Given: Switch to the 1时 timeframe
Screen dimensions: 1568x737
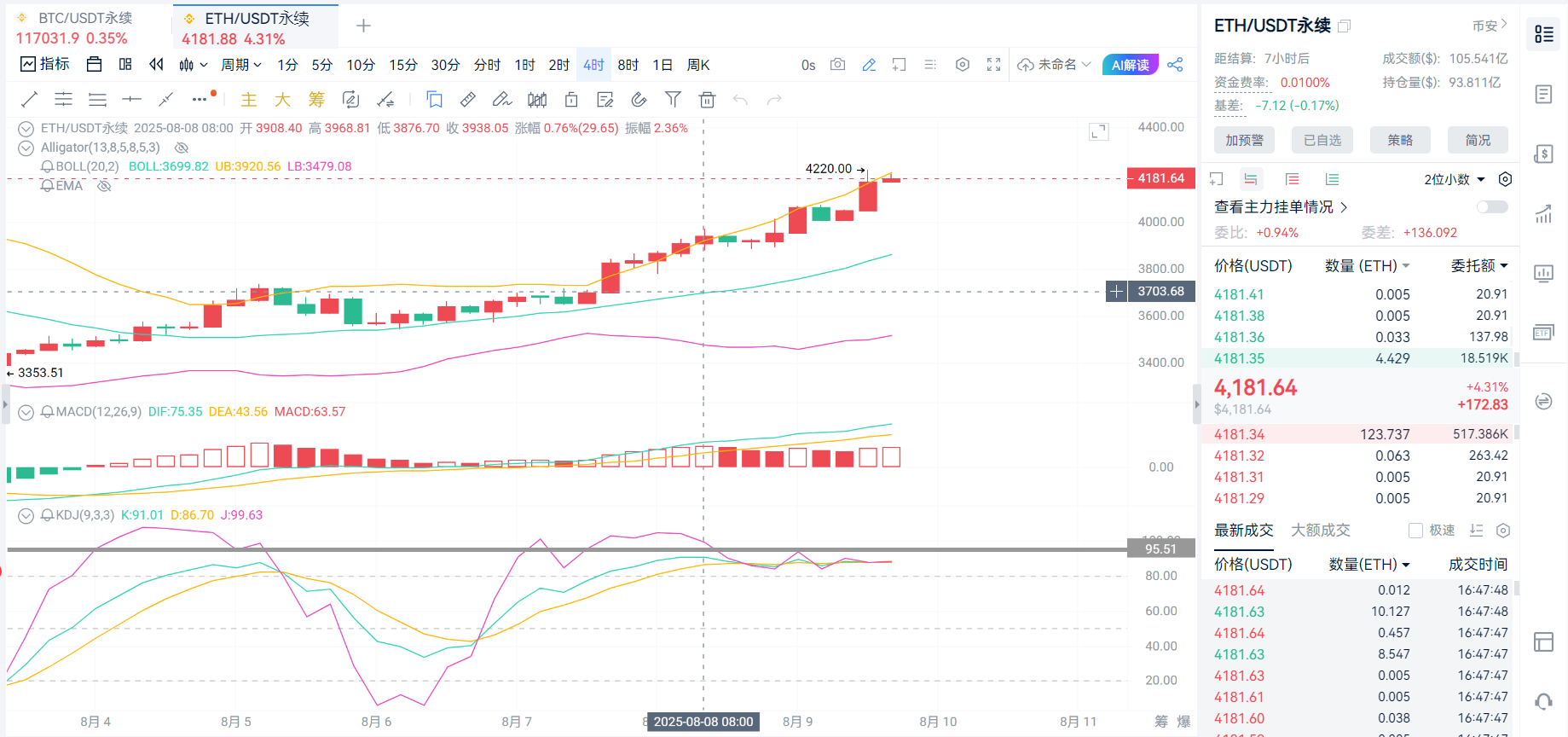Looking at the screenshot, I should click(524, 65).
